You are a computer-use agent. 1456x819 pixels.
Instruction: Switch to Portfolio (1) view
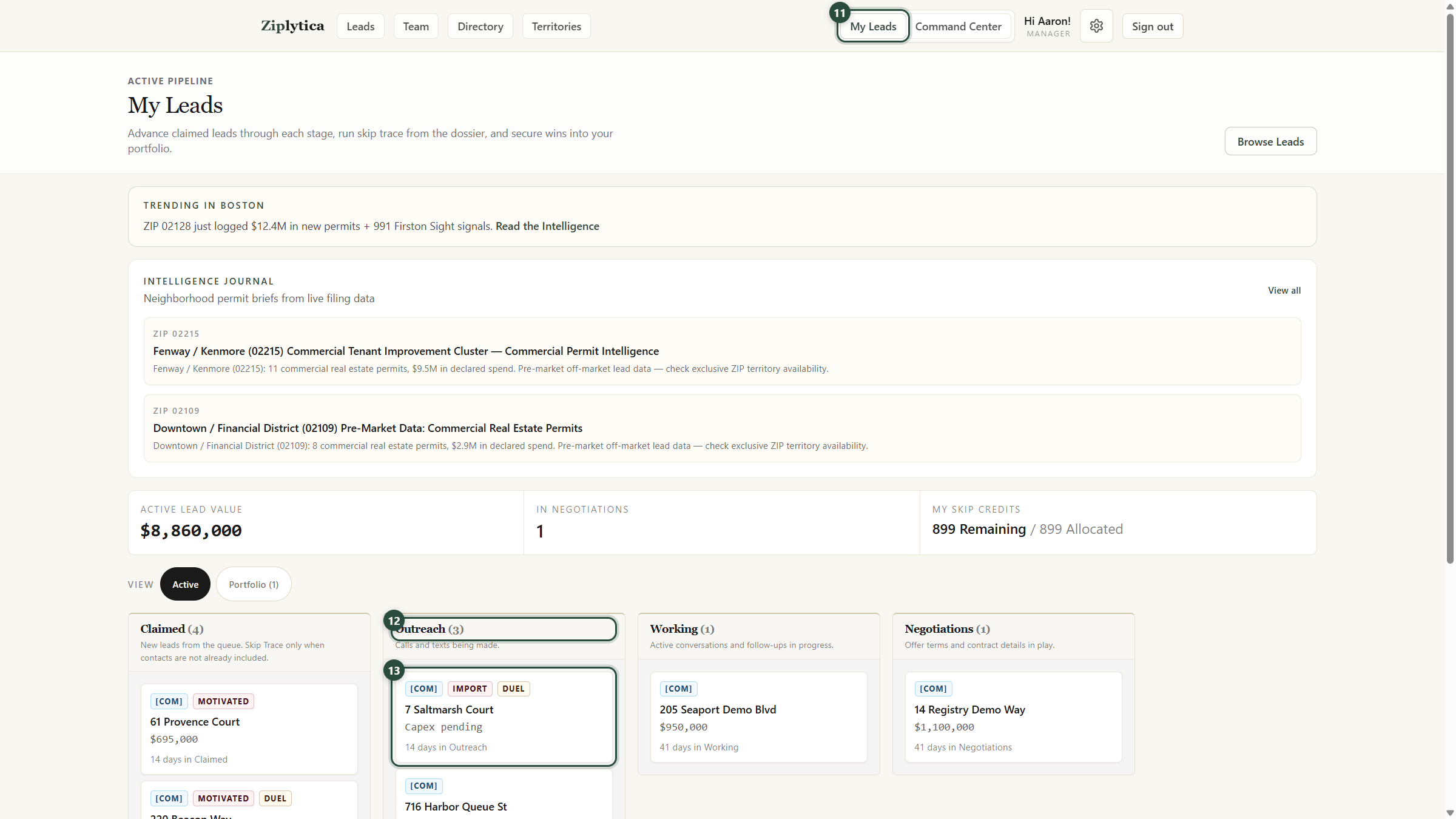point(254,584)
